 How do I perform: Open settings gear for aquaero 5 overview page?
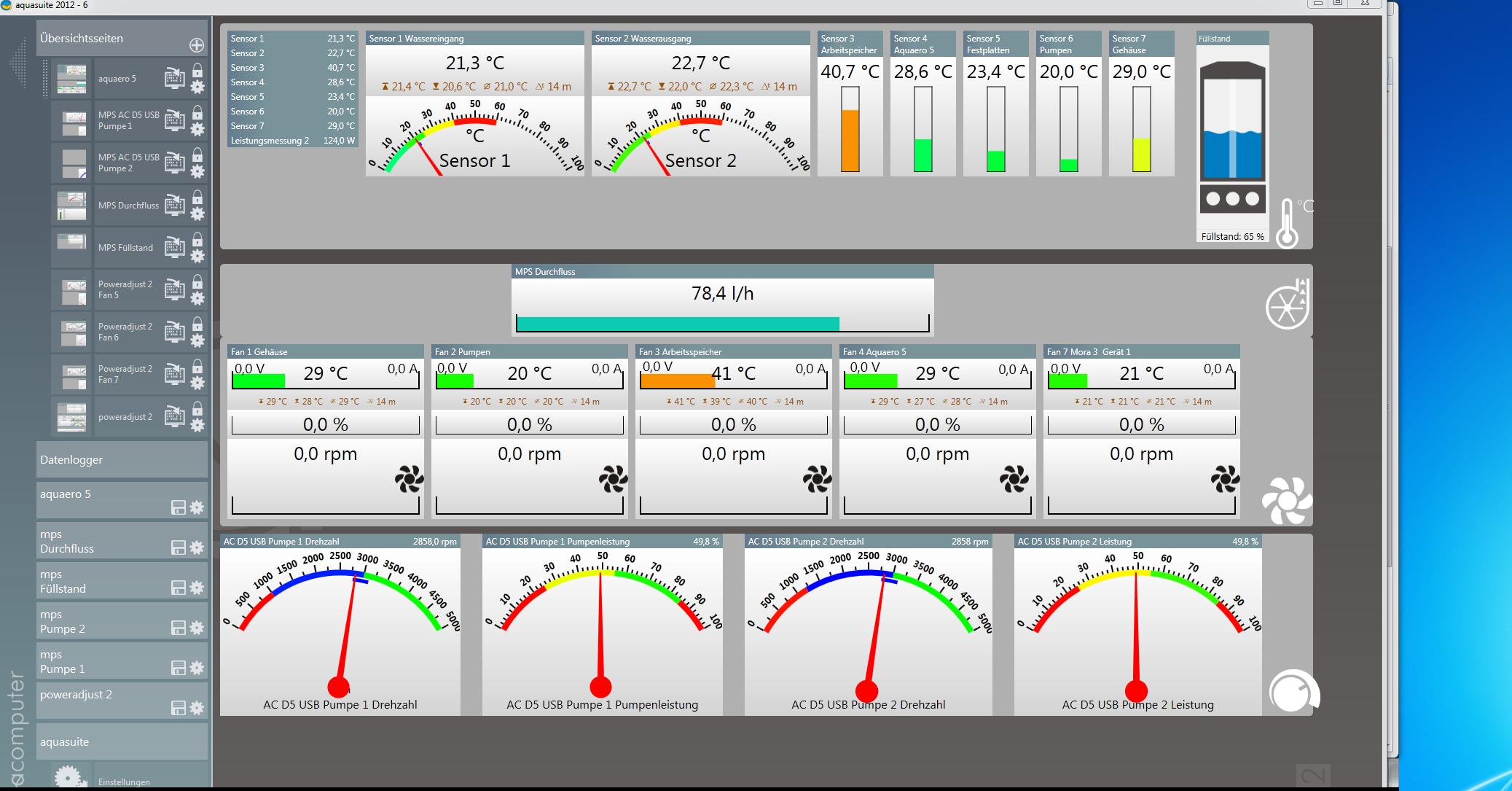tap(197, 87)
